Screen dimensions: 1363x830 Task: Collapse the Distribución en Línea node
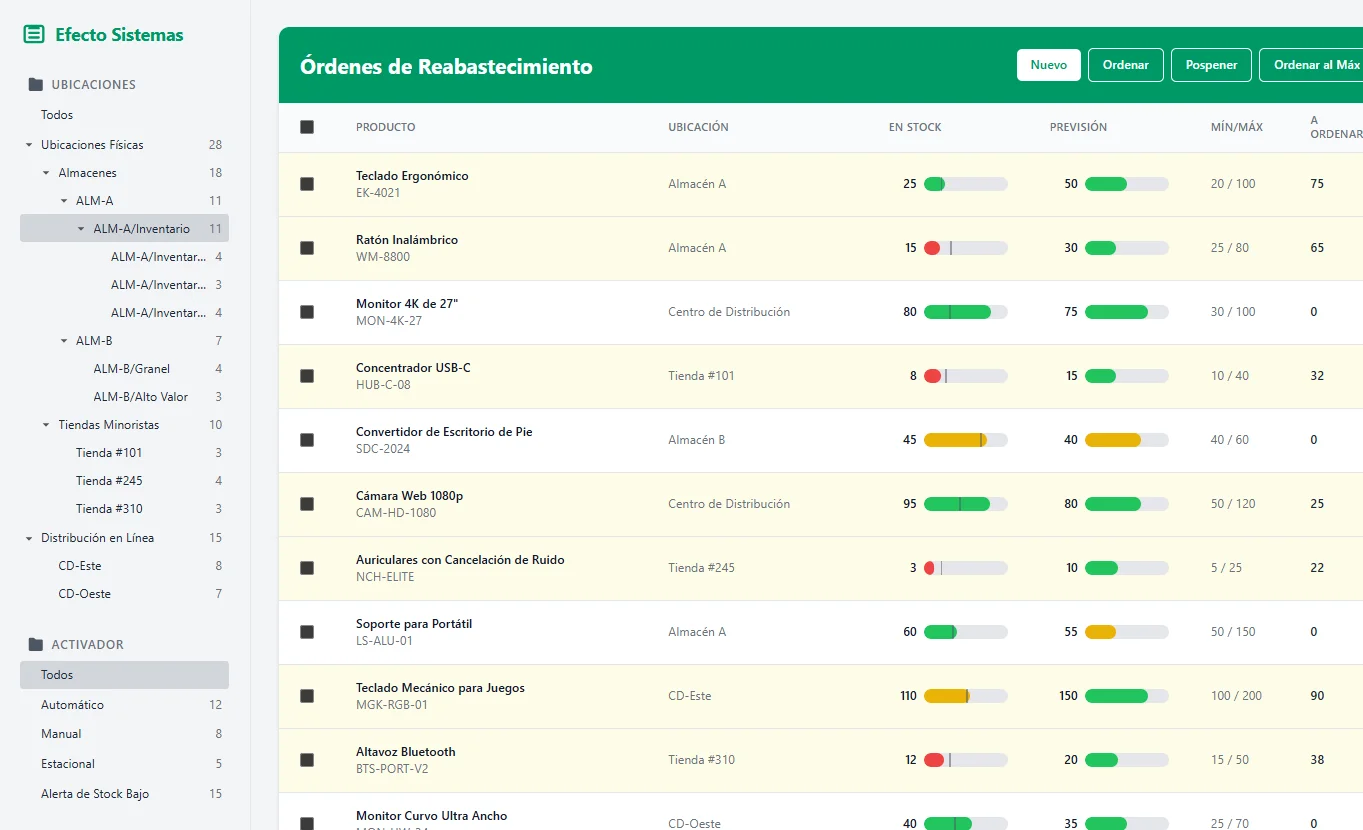tap(29, 537)
